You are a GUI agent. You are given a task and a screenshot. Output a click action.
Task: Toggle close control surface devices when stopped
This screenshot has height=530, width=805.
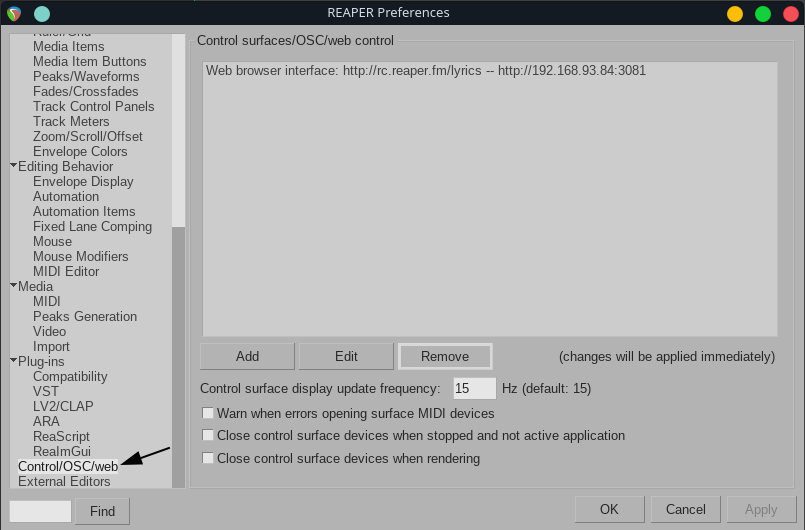click(x=209, y=436)
